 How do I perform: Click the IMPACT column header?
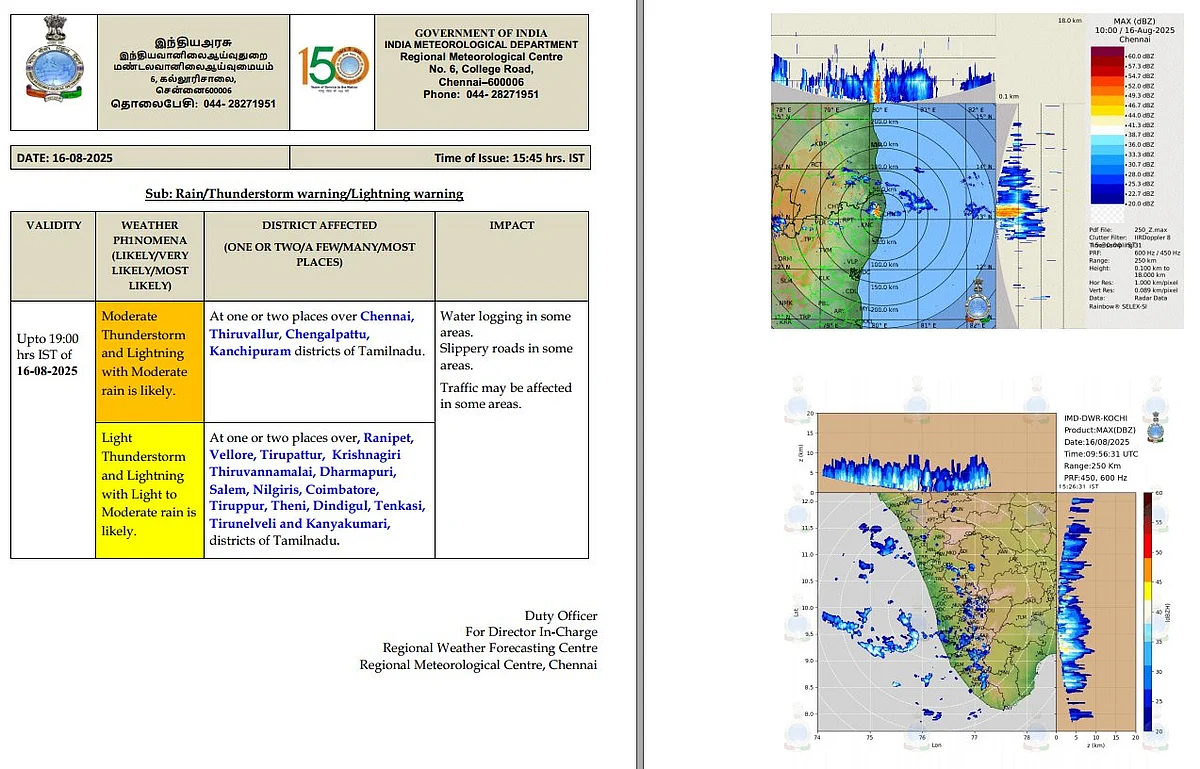[511, 225]
